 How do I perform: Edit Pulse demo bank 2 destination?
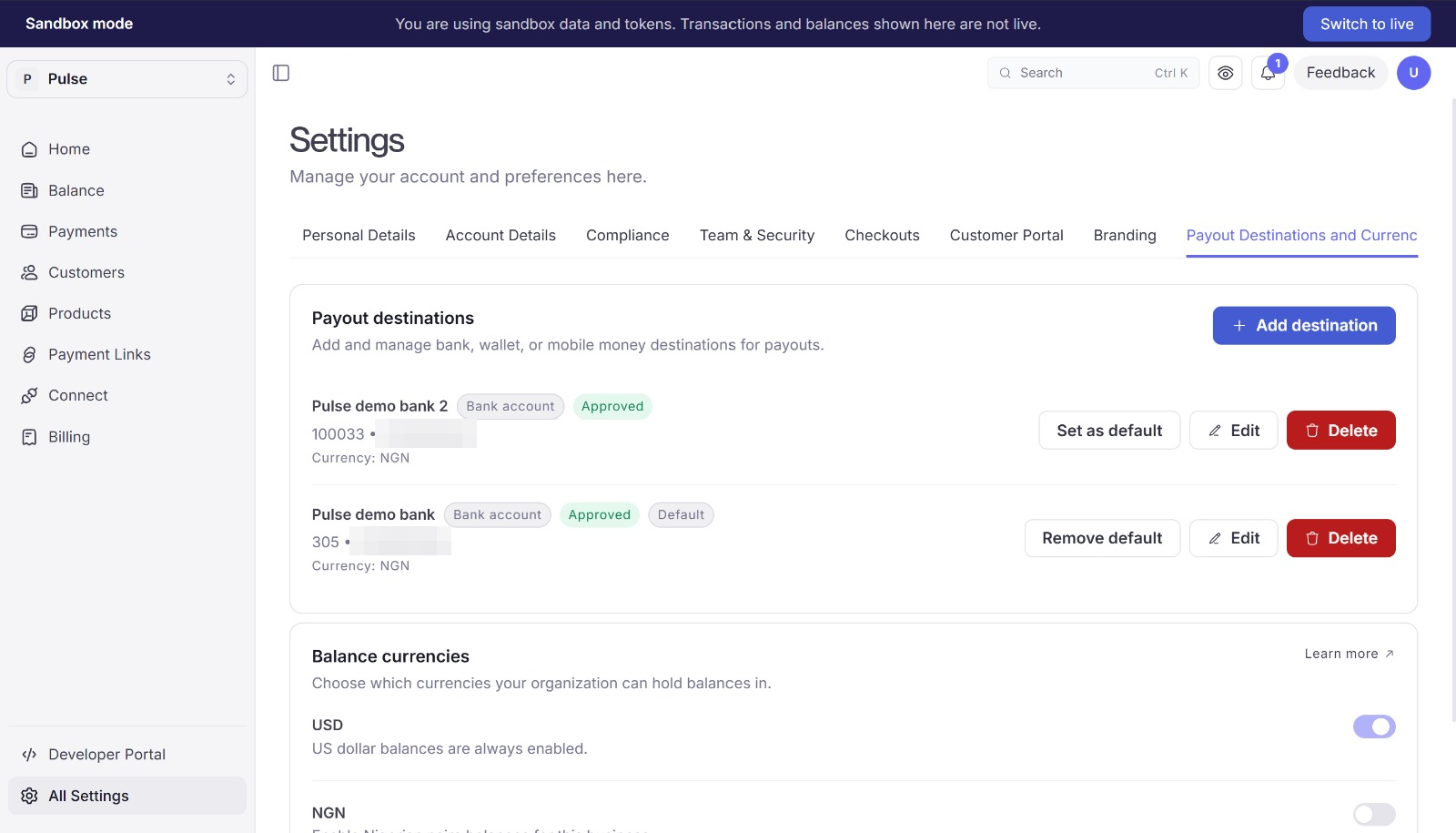(x=1234, y=431)
